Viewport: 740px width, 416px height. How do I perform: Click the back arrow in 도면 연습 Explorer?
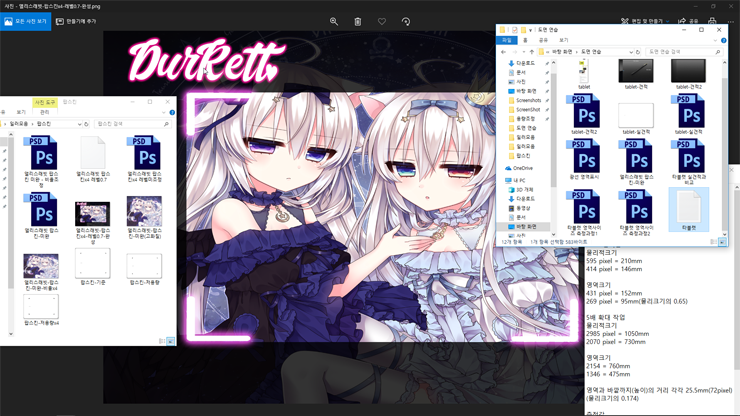[504, 52]
